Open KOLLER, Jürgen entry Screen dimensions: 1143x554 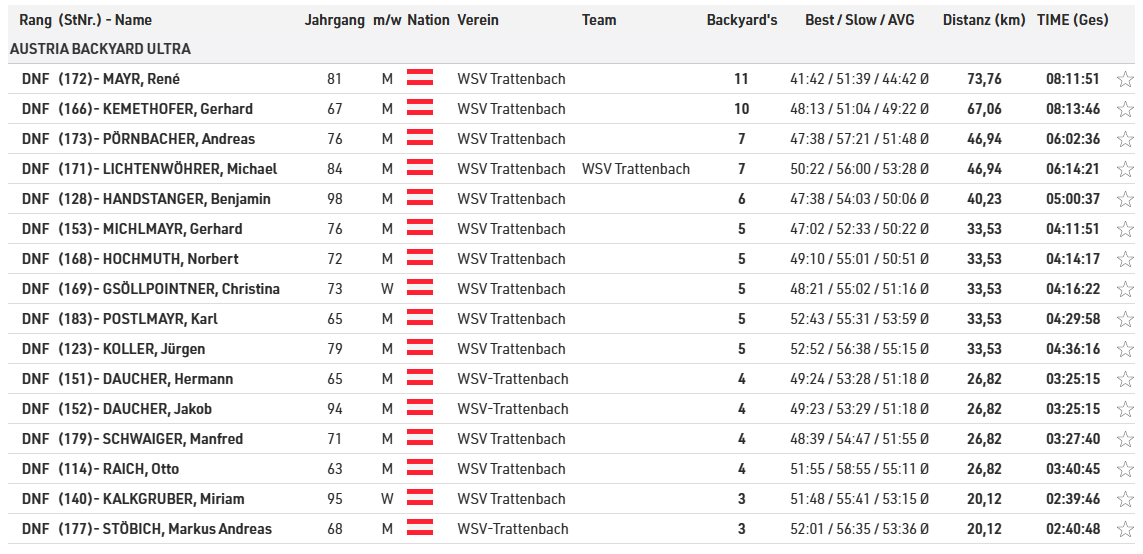click(x=154, y=348)
